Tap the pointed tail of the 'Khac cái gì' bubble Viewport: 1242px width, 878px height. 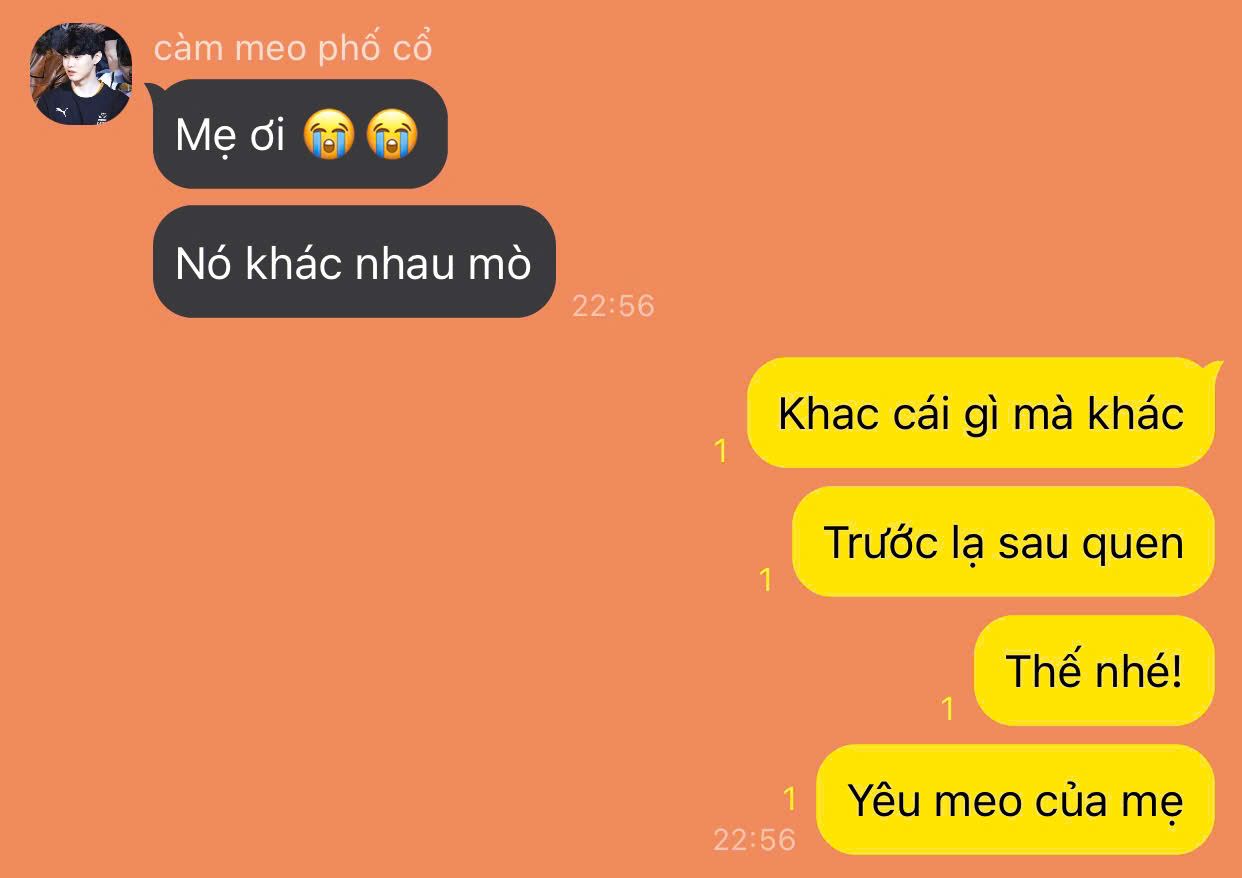pos(1213,369)
